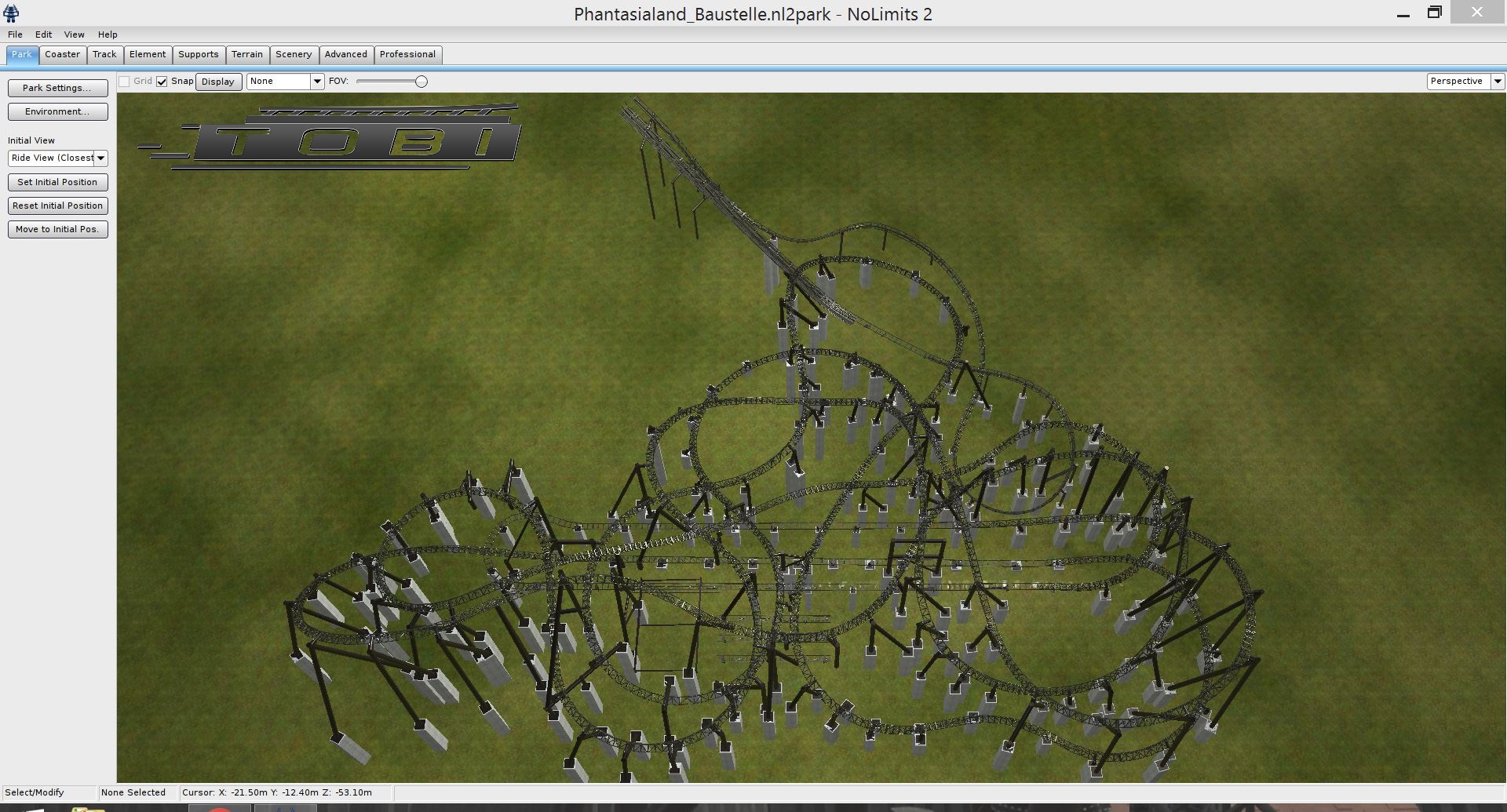Click the NoLimits 2 app icon in title bar

pyautogui.click(x=11, y=13)
